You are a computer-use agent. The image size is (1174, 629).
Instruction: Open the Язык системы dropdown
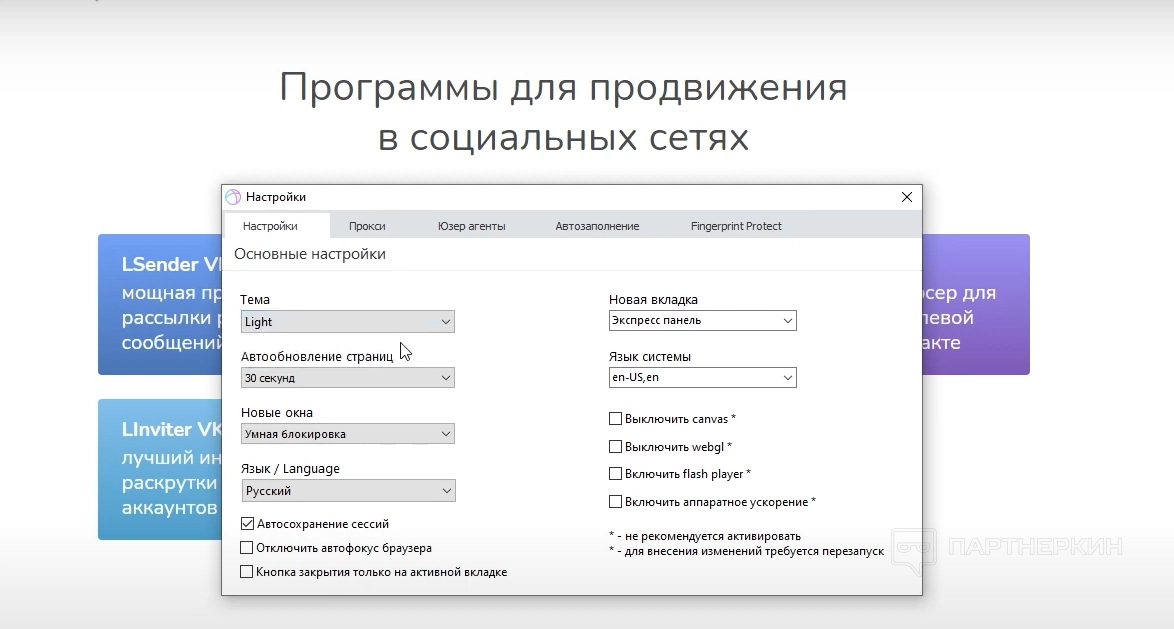(702, 377)
